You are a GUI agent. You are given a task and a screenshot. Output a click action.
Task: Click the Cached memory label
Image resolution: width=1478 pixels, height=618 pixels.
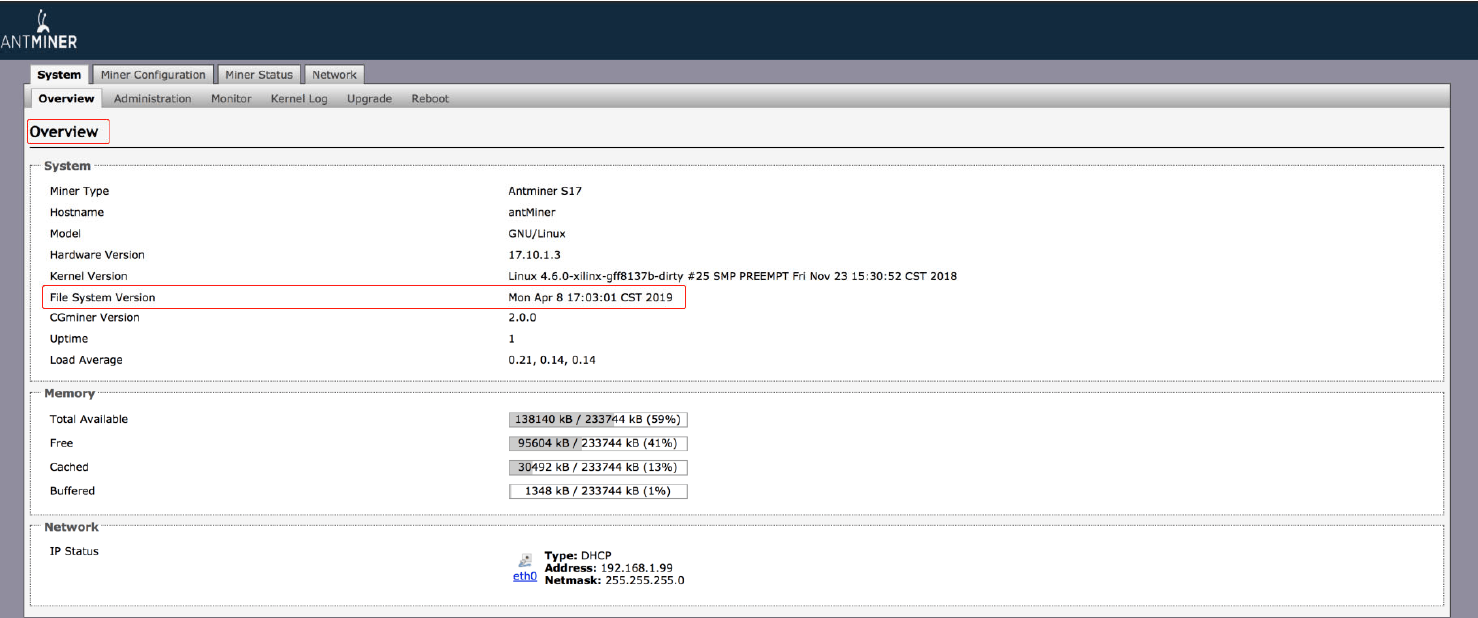69,467
